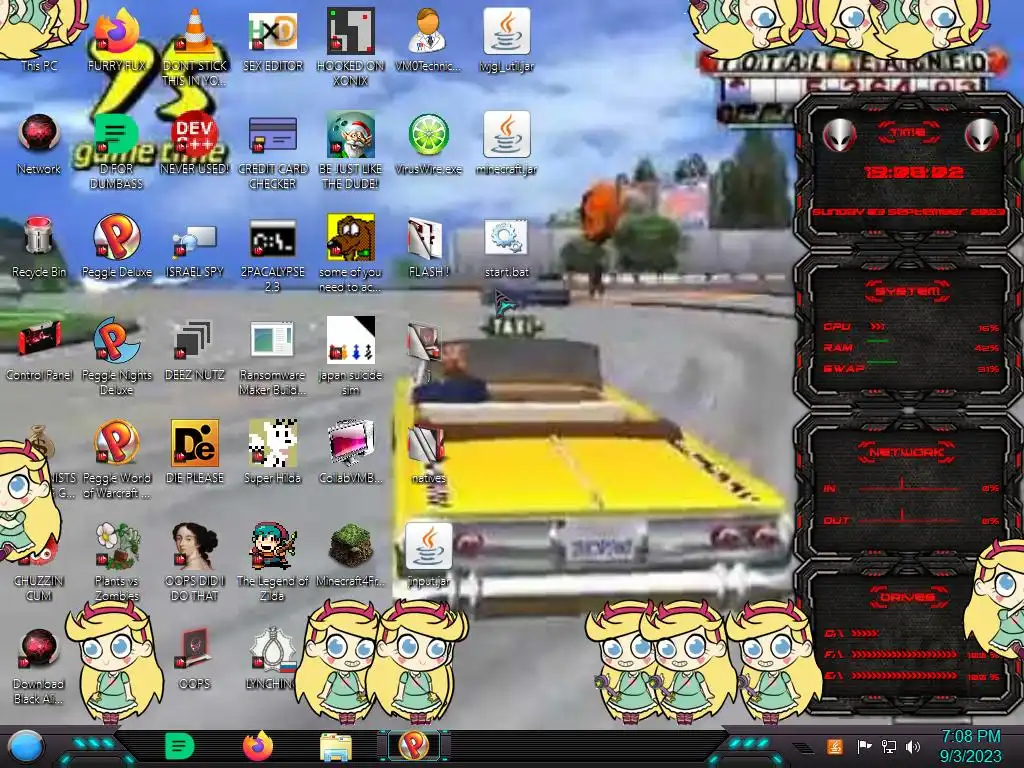
Task: Select the jinput.jar file
Action: point(428,555)
